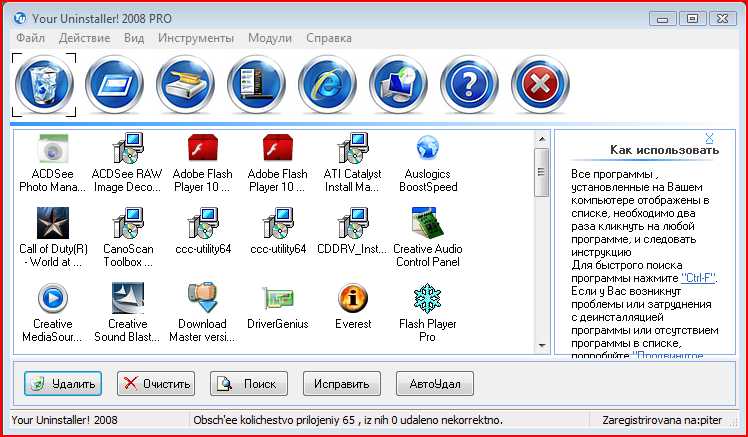
Task: Click the red X exit toolbar icon
Action: click(540, 84)
